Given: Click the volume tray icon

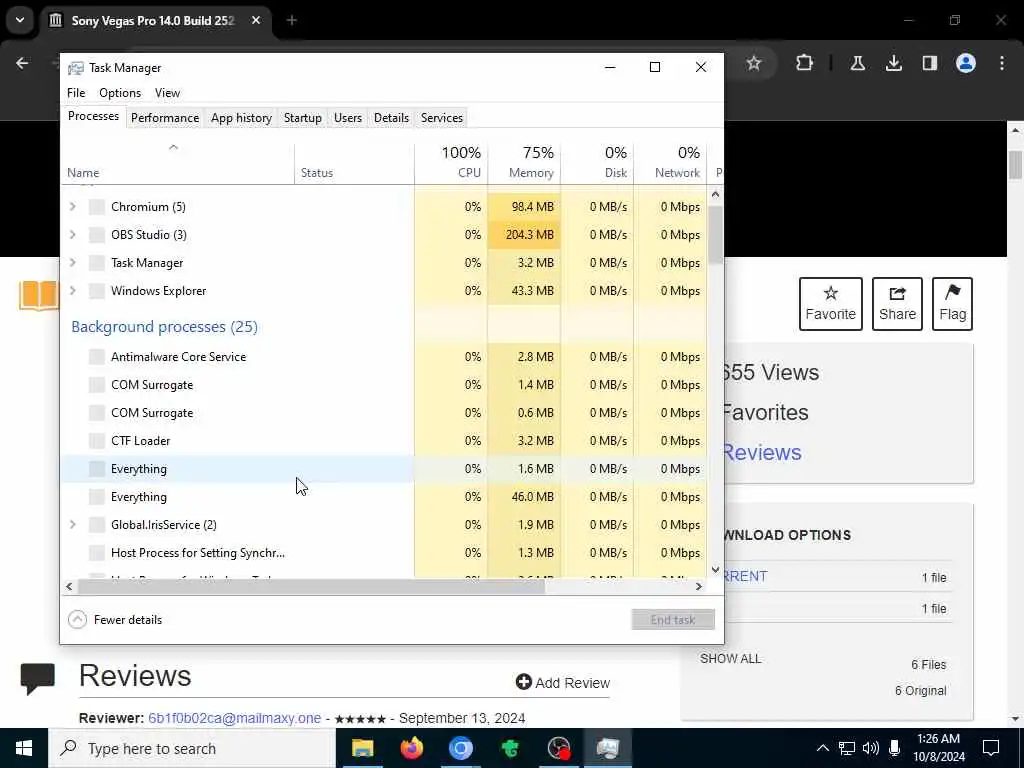Looking at the screenshot, I should (871, 748).
